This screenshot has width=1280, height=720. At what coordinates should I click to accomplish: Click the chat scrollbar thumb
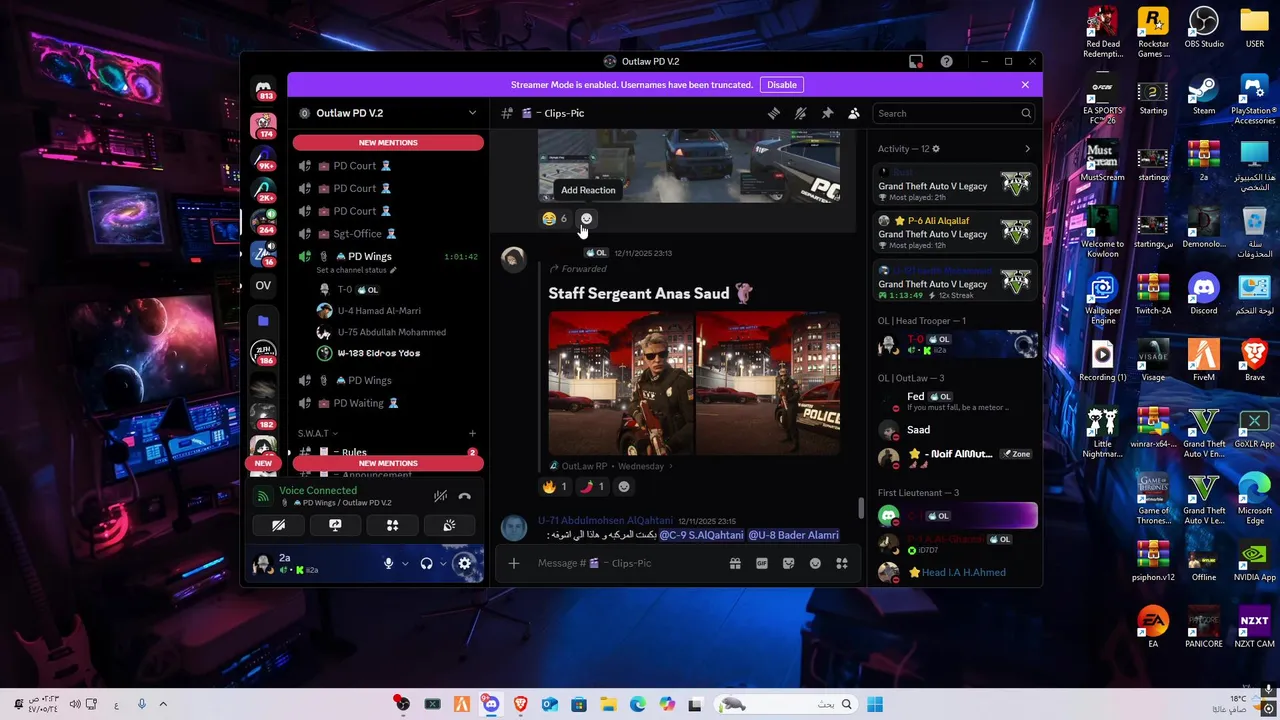point(860,509)
